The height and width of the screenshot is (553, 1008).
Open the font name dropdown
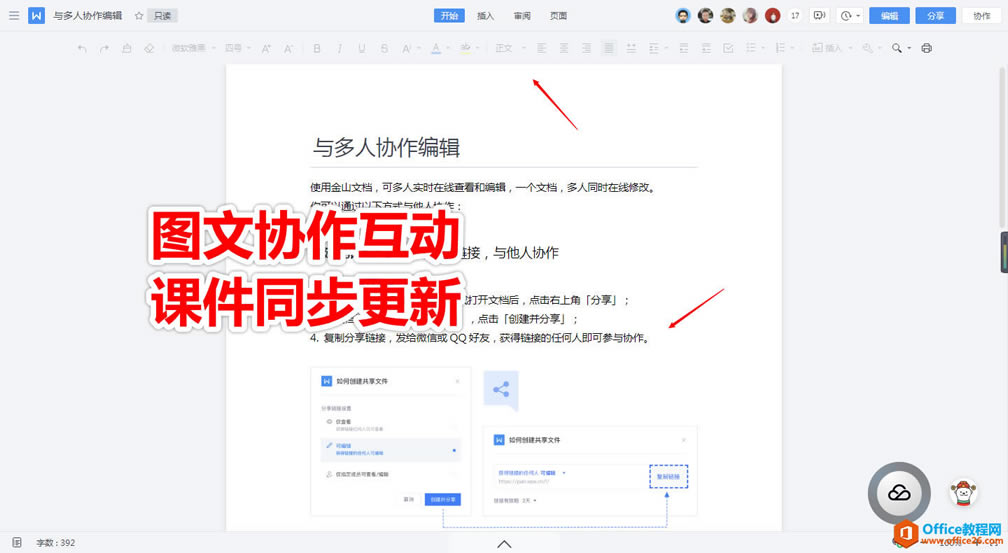192,48
